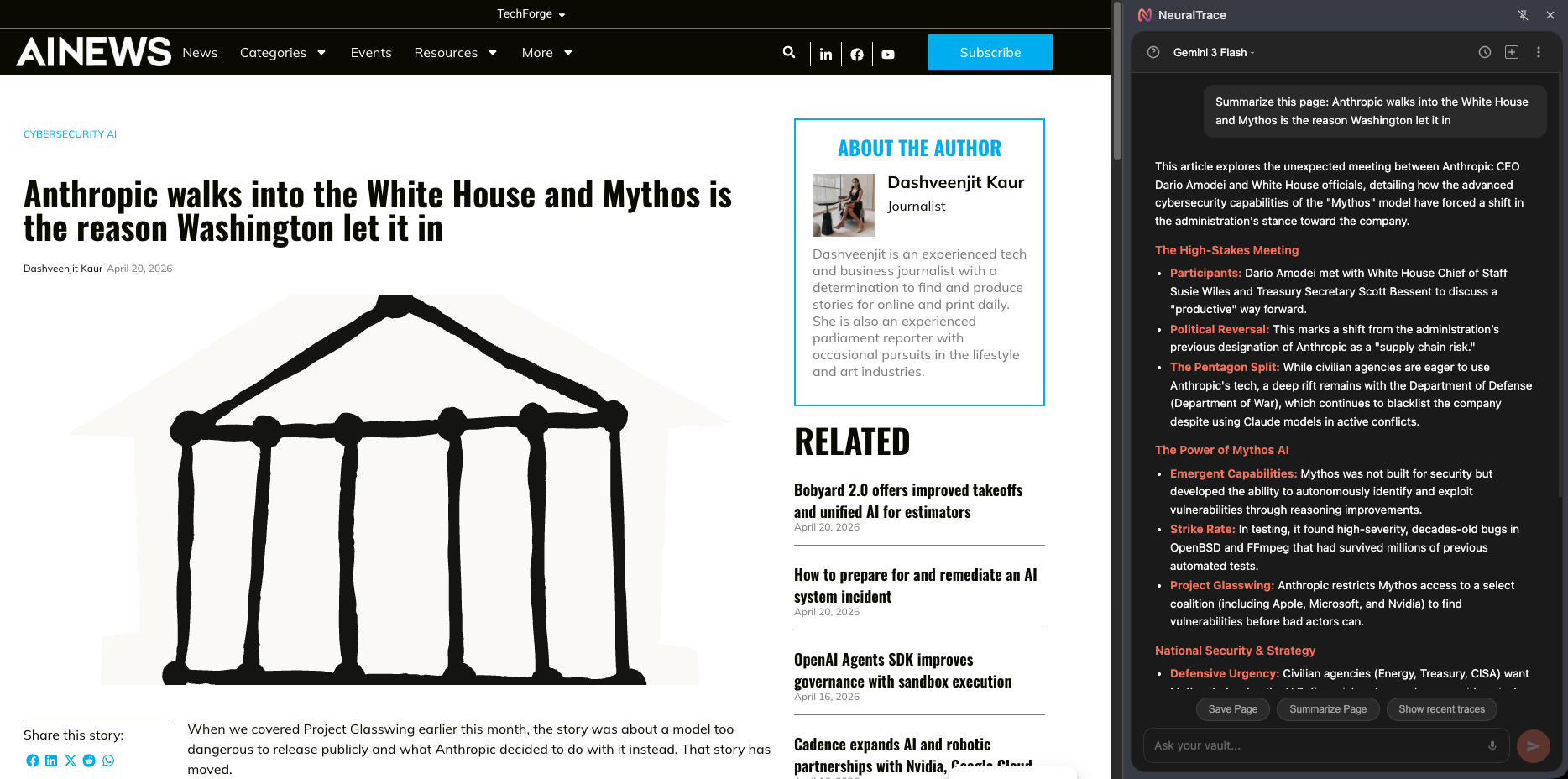Click the Subscribe button
Viewport: 1568px width, 779px height.
(x=990, y=52)
